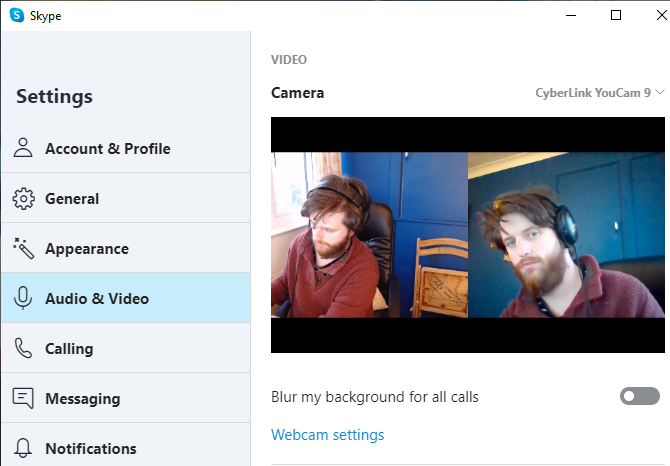
Task: Click the Skype logo in title bar
Action: (16, 15)
